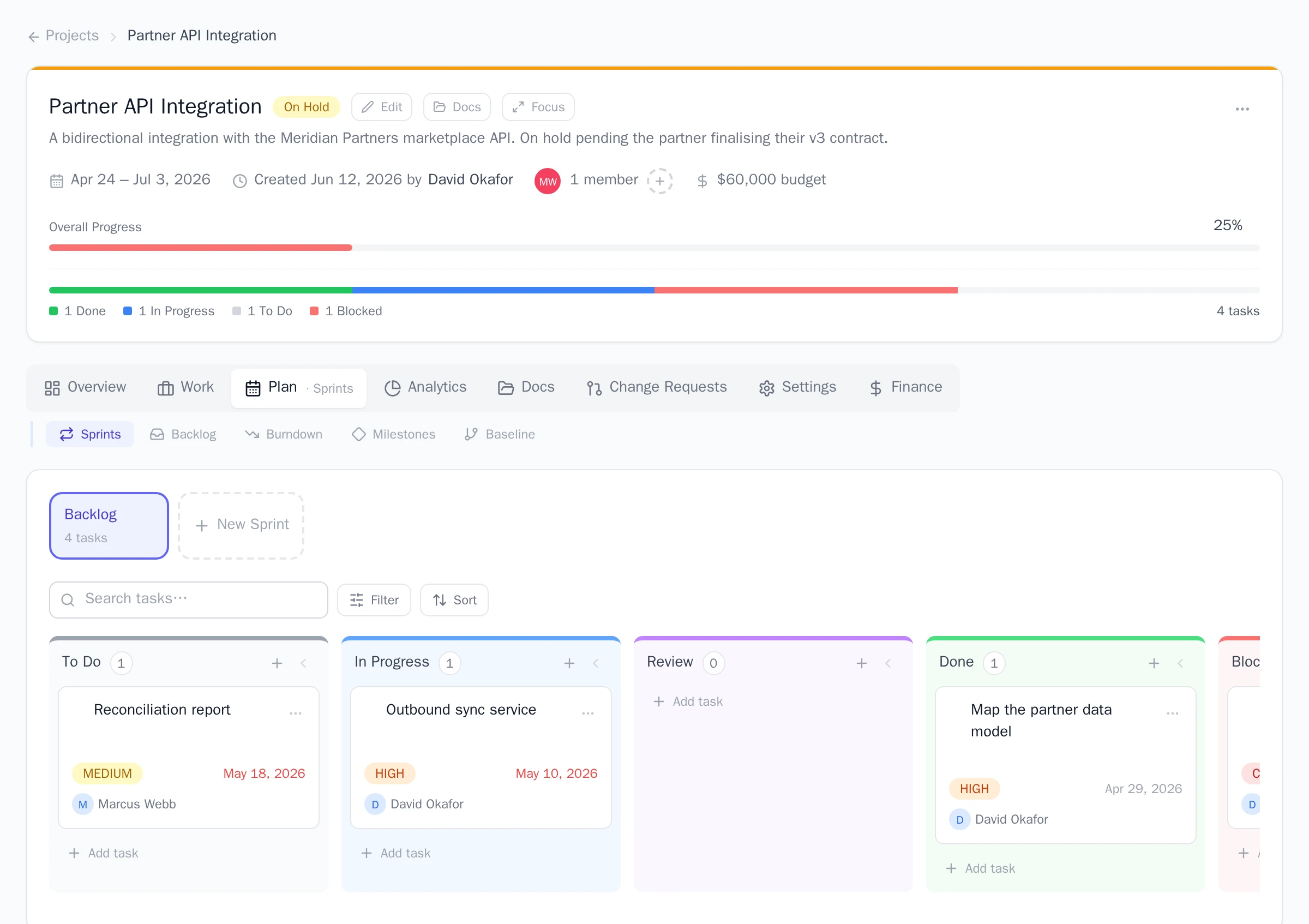This screenshot has height=924, width=1309.
Task: Open the Filter options
Action: tap(374, 599)
